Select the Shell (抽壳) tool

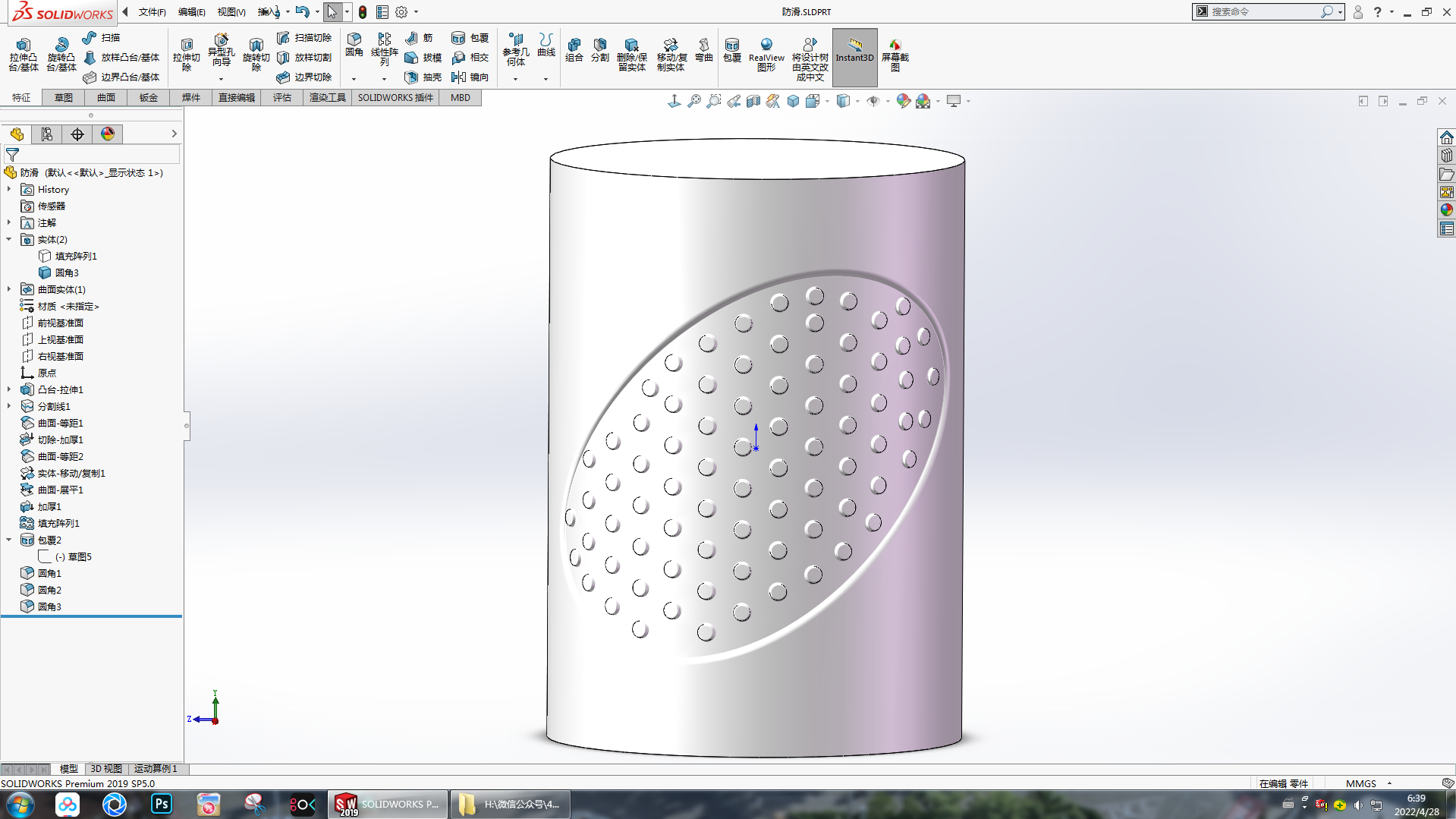click(423, 77)
